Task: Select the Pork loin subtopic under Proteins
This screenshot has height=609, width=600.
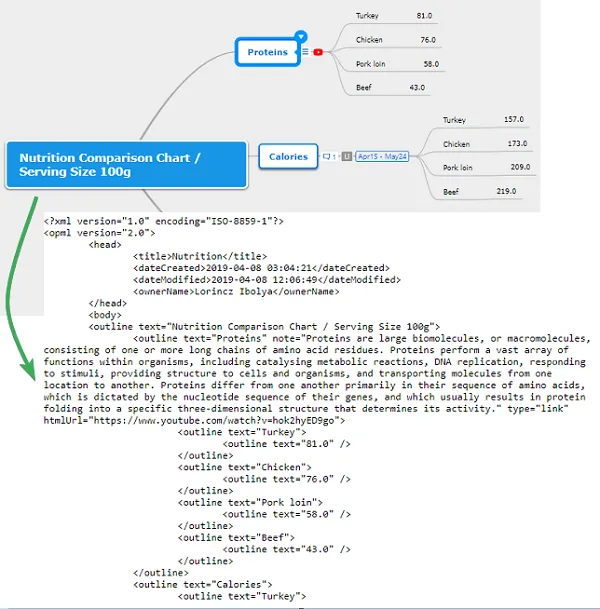Action: pyautogui.click(x=369, y=64)
